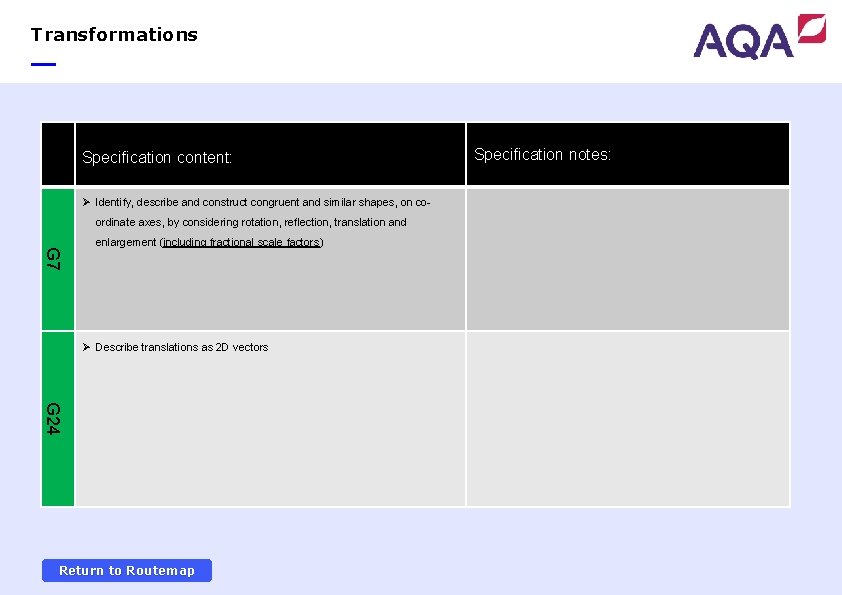Image resolution: width=842 pixels, height=595 pixels.
Task: Click the empty notes cell beside G7
Action: click(627, 258)
